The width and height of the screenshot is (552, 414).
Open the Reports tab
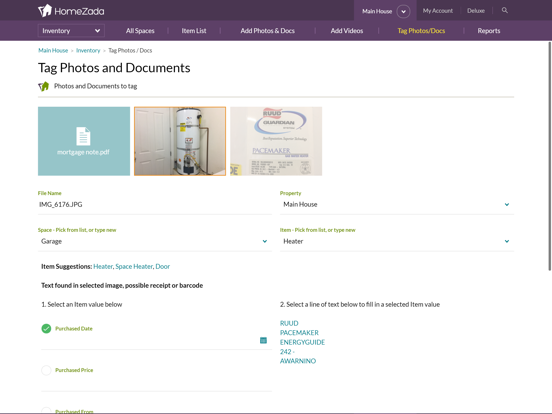pyautogui.click(x=489, y=31)
